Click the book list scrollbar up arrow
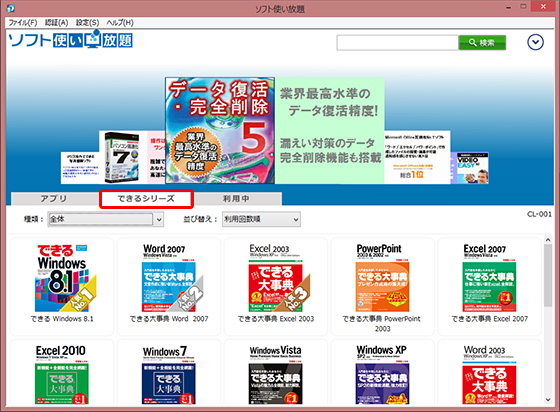 (548, 240)
